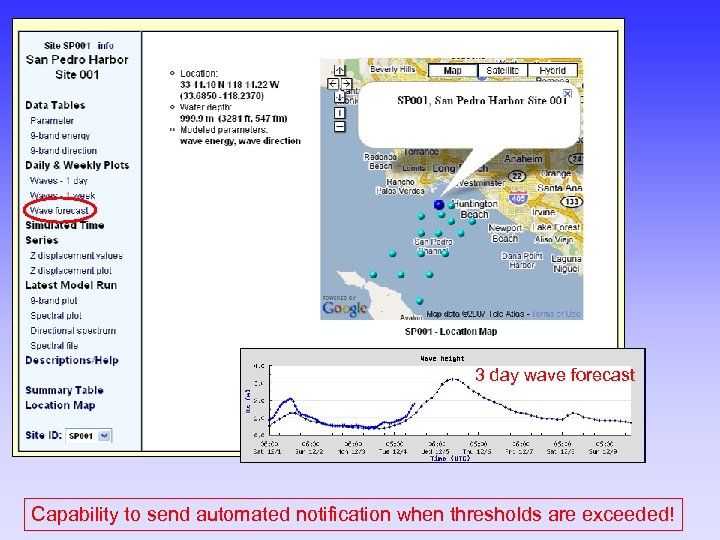720x540 pixels.
Task: Open the Wave forecast link
Action: pyautogui.click(x=59, y=211)
